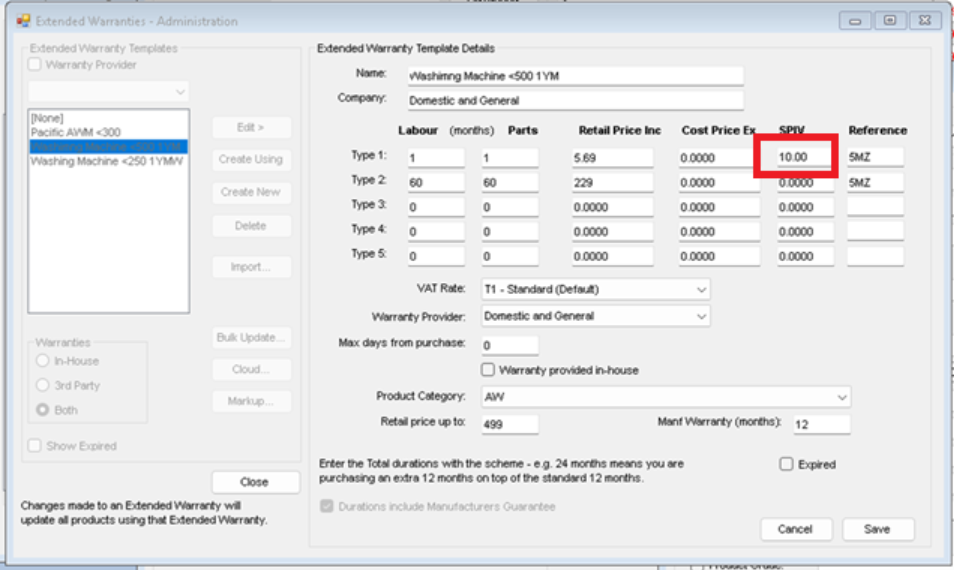Click the Type 3 Retail Price field
The width and height of the screenshot is (954, 570).
(x=612, y=207)
